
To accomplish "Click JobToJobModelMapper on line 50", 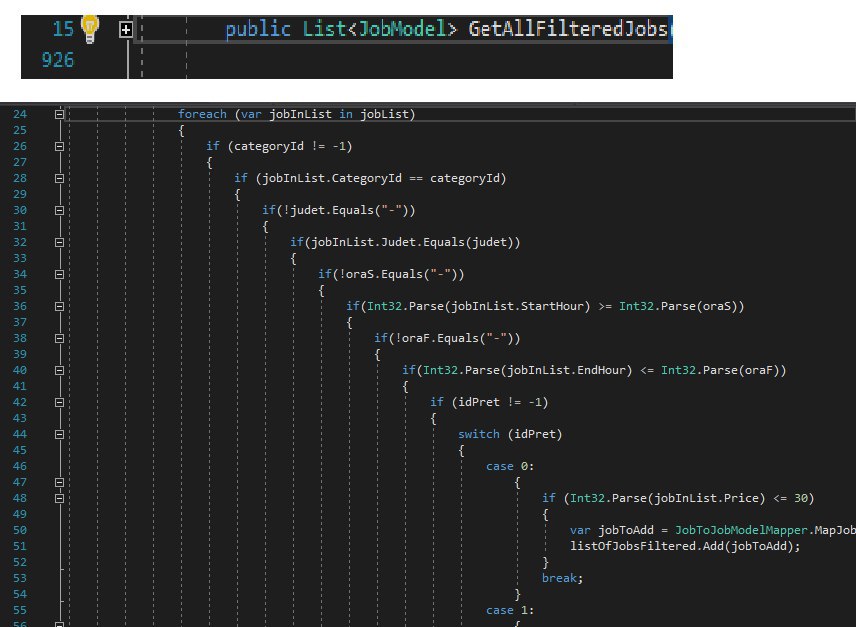I will pos(741,530).
